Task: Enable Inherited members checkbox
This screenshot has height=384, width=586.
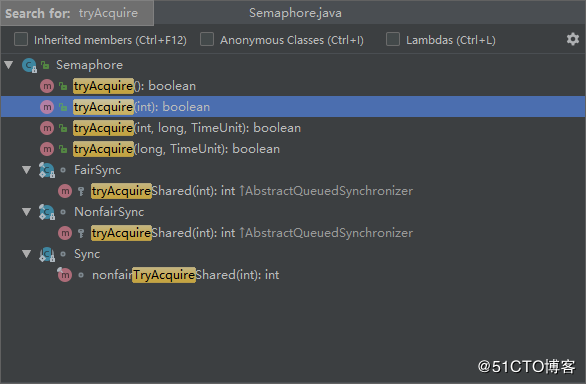Action: (x=21, y=39)
